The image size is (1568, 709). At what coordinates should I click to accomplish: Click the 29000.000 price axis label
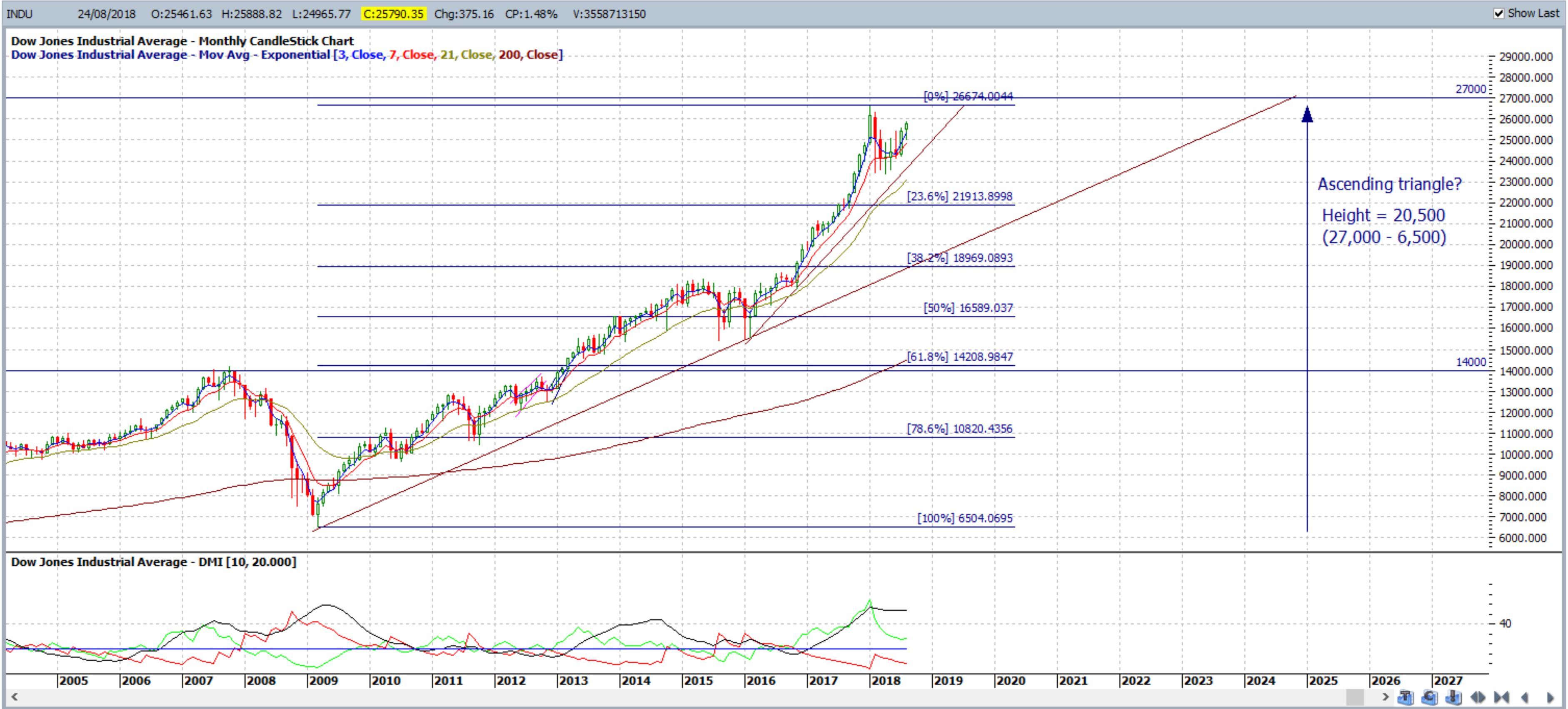tap(1526, 57)
